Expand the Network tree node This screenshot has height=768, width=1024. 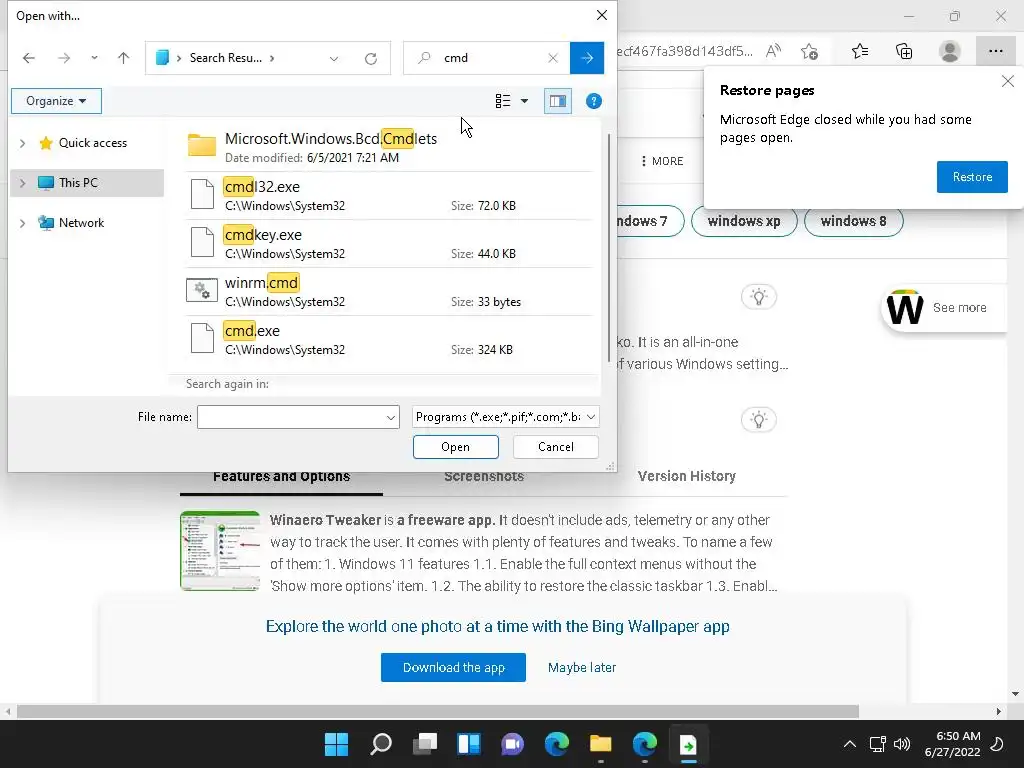pyautogui.click(x=23, y=223)
